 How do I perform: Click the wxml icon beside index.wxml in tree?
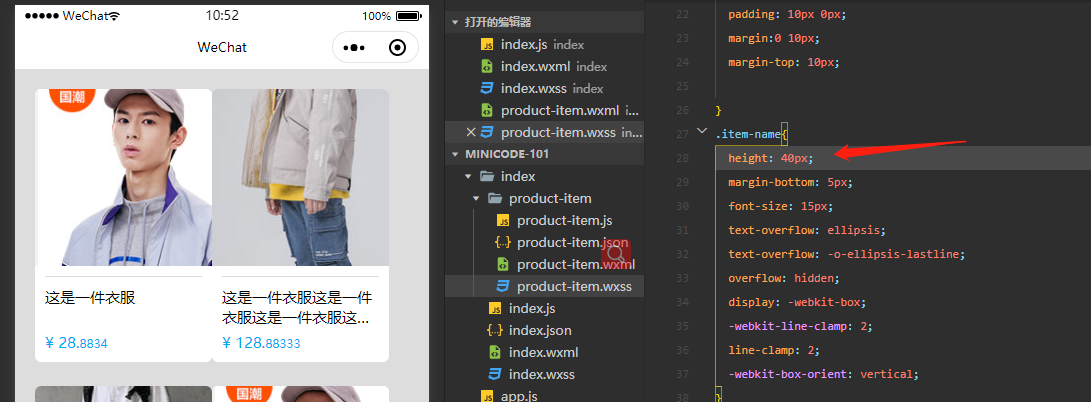pos(495,352)
